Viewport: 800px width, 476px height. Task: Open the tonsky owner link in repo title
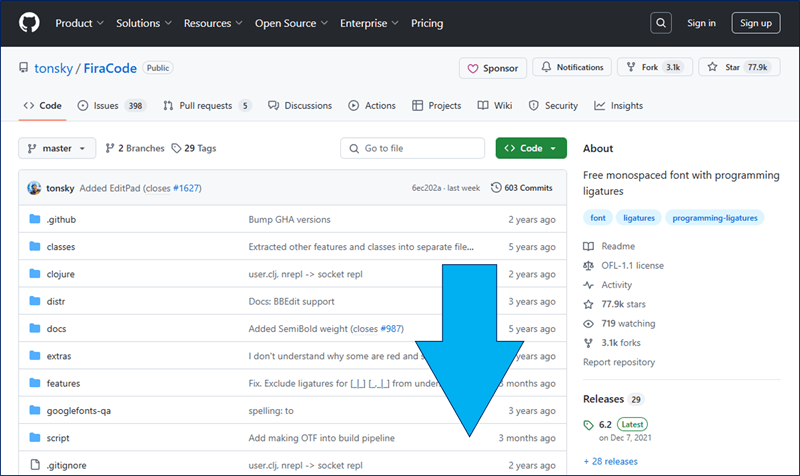click(53, 68)
